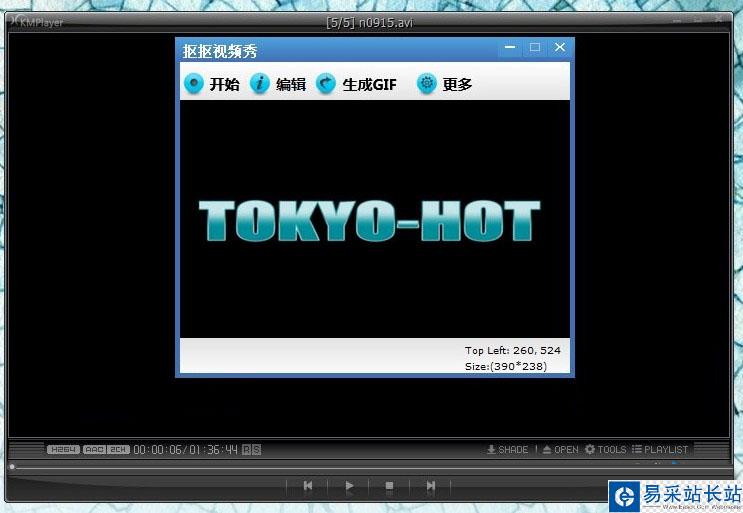Skip to next file in KMPlayer
743x513 pixels.
[430, 486]
